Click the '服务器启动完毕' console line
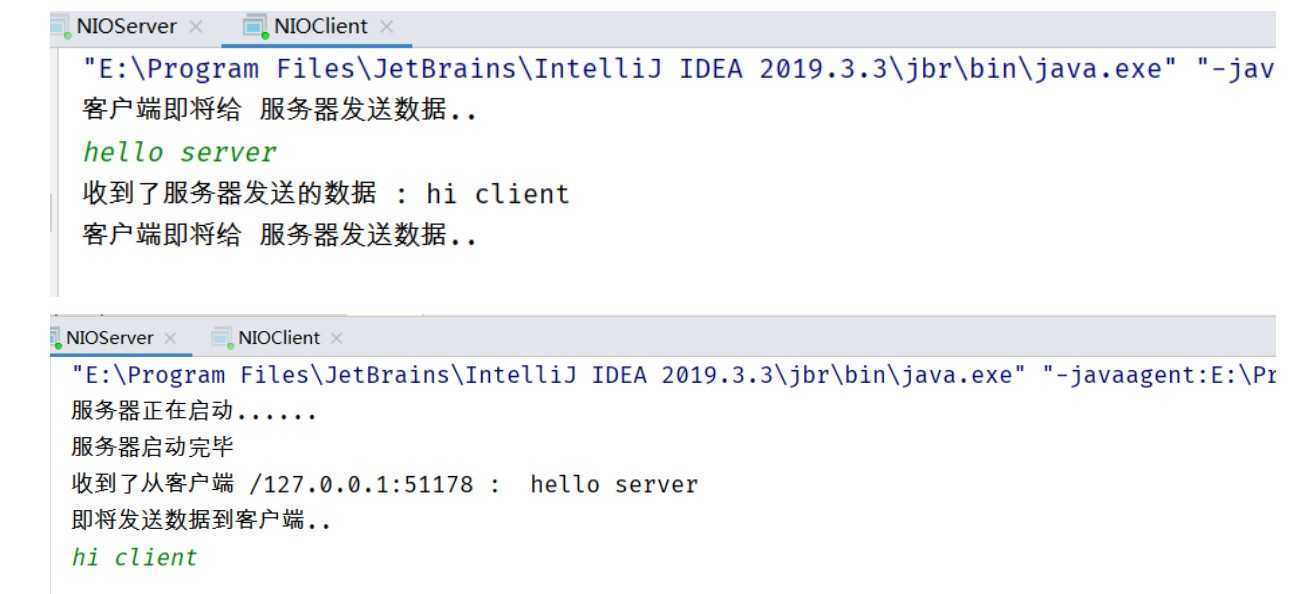Screen dimensions: 1316x594 [152, 447]
